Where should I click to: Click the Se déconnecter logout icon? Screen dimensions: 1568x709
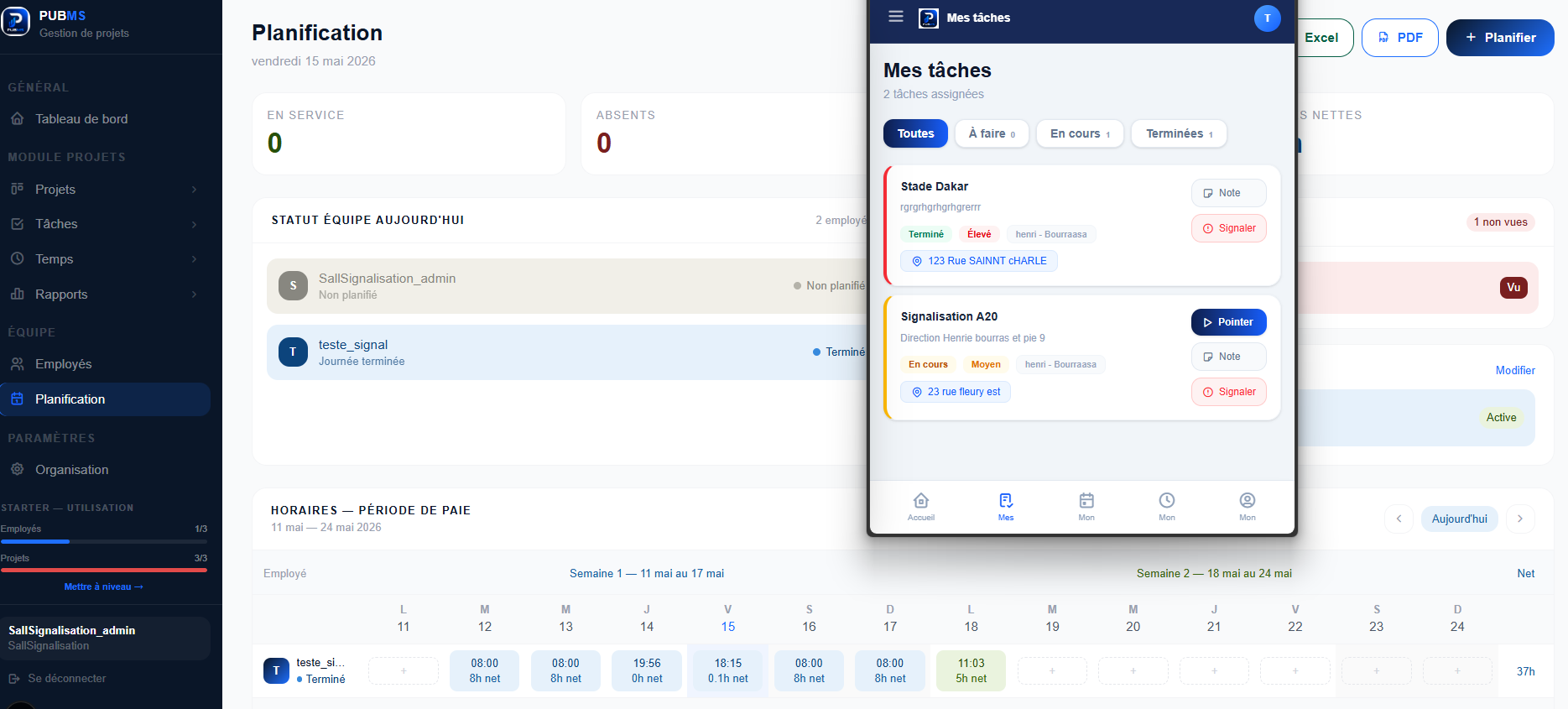tap(14, 678)
